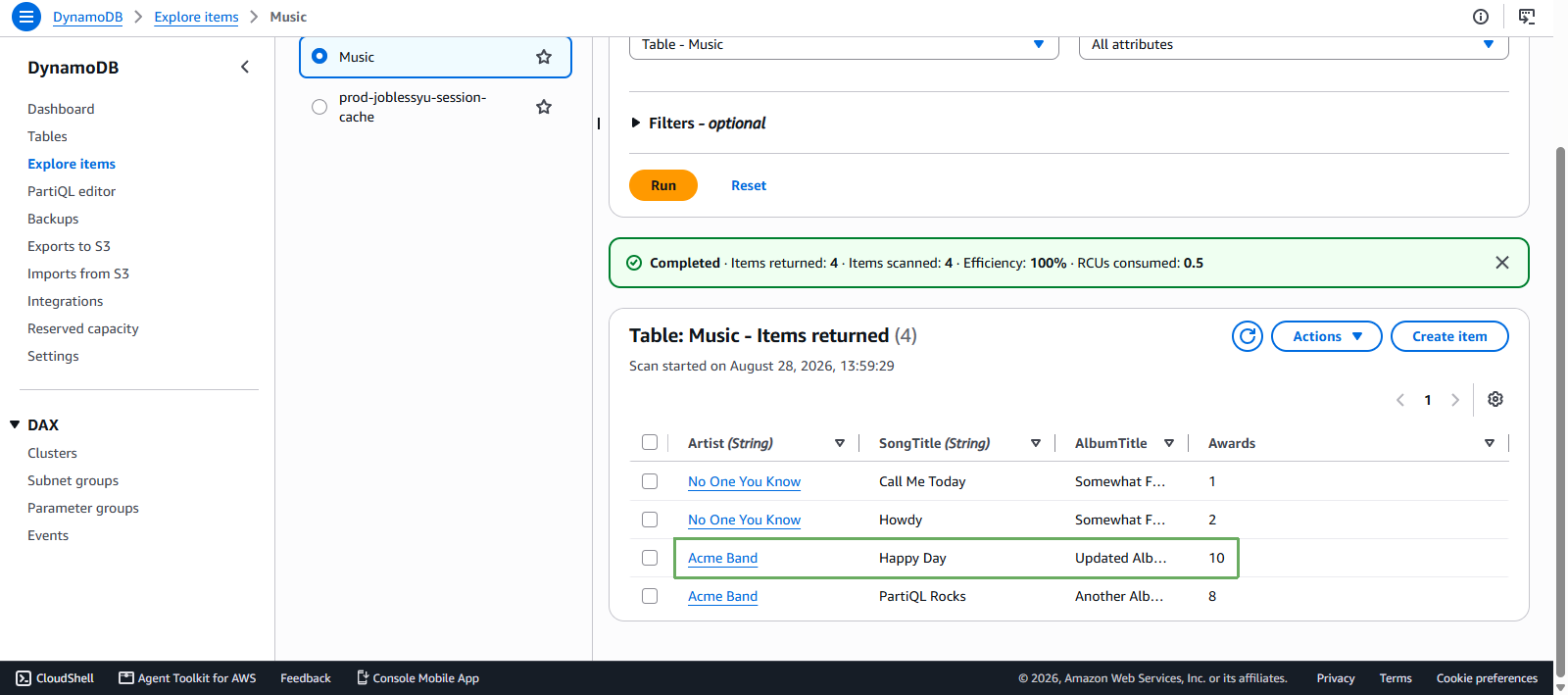1568x695 pixels.
Task: Open No One You Know link for Call Me Today
Action: click(744, 481)
